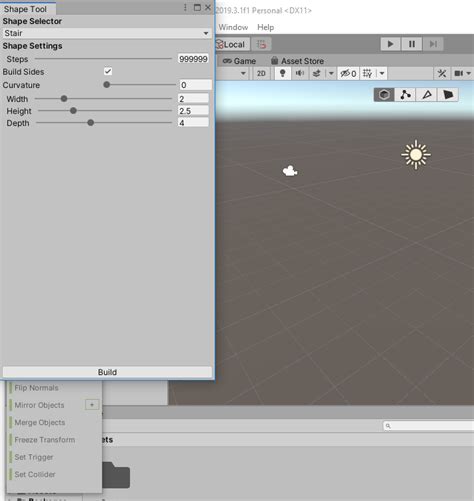474x501 pixels.
Task: Click the Width value field
Action: tap(193, 99)
